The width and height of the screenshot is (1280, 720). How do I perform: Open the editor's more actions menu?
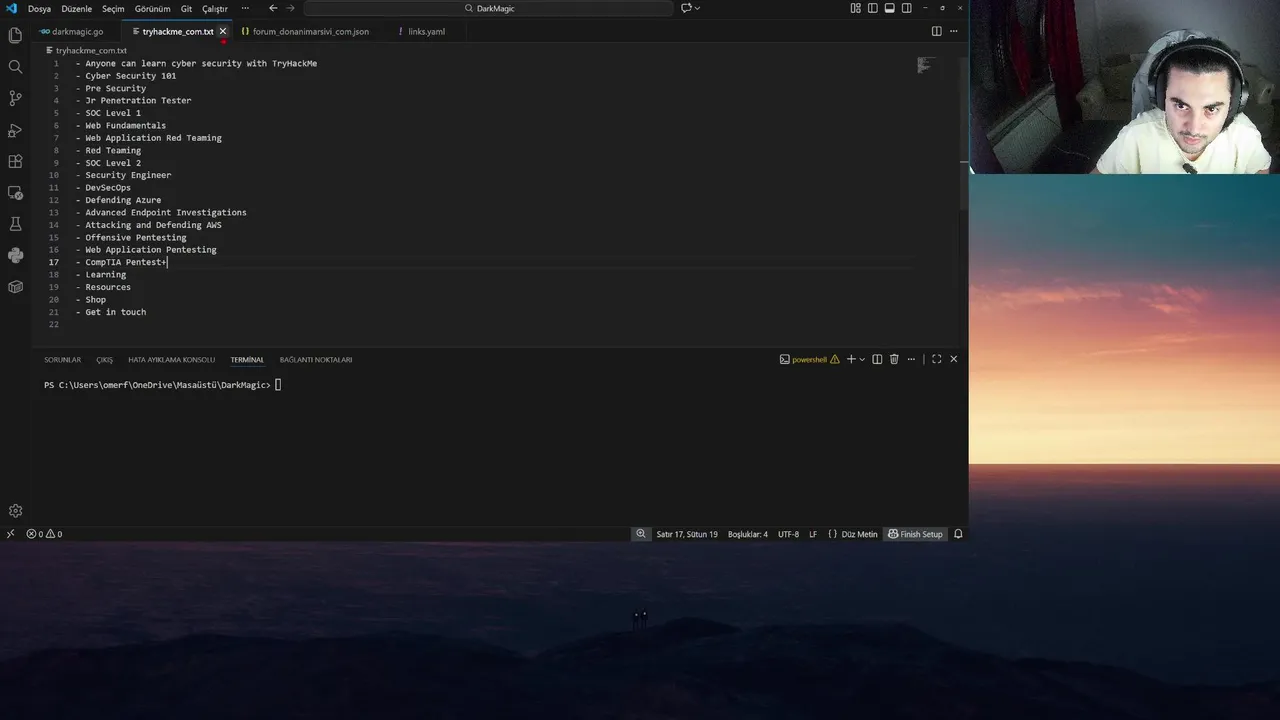coord(953,31)
